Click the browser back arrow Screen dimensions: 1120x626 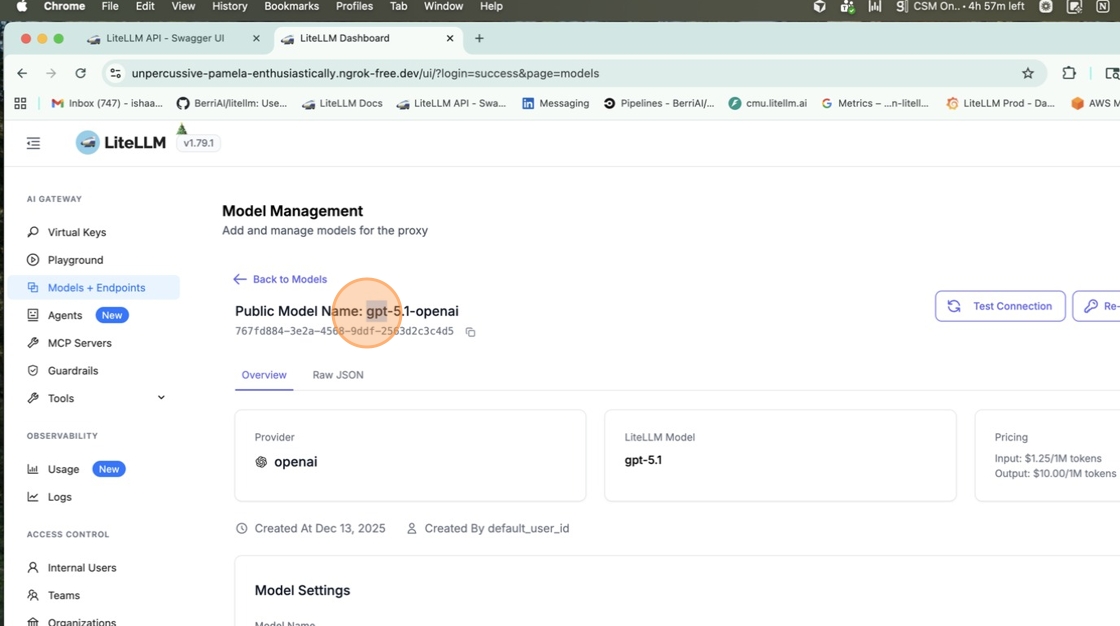pyautogui.click(x=22, y=74)
